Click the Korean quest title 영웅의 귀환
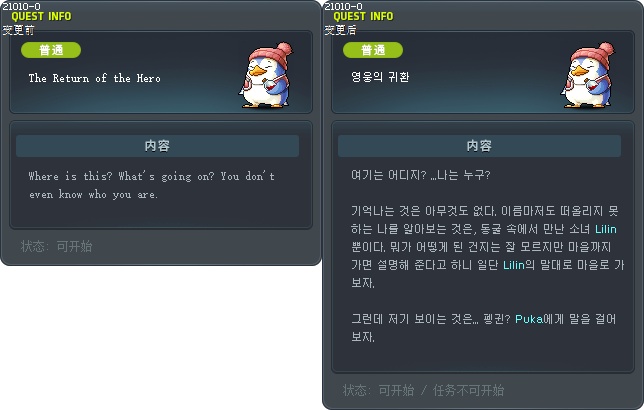Viewport: 644px width, 410px height. tap(380, 77)
